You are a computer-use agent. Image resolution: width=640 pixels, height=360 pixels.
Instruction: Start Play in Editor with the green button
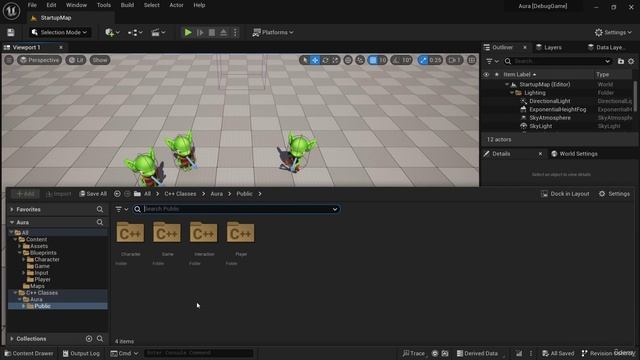(188, 32)
